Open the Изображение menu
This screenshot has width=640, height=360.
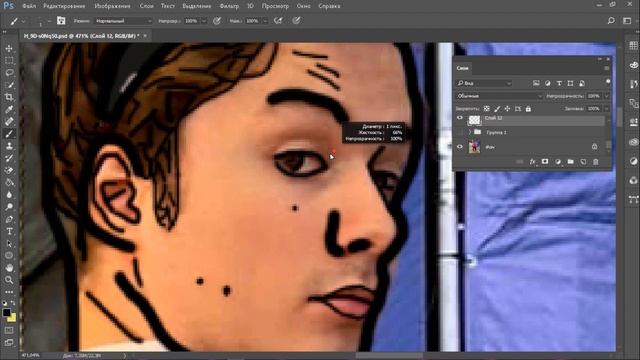click(x=112, y=6)
